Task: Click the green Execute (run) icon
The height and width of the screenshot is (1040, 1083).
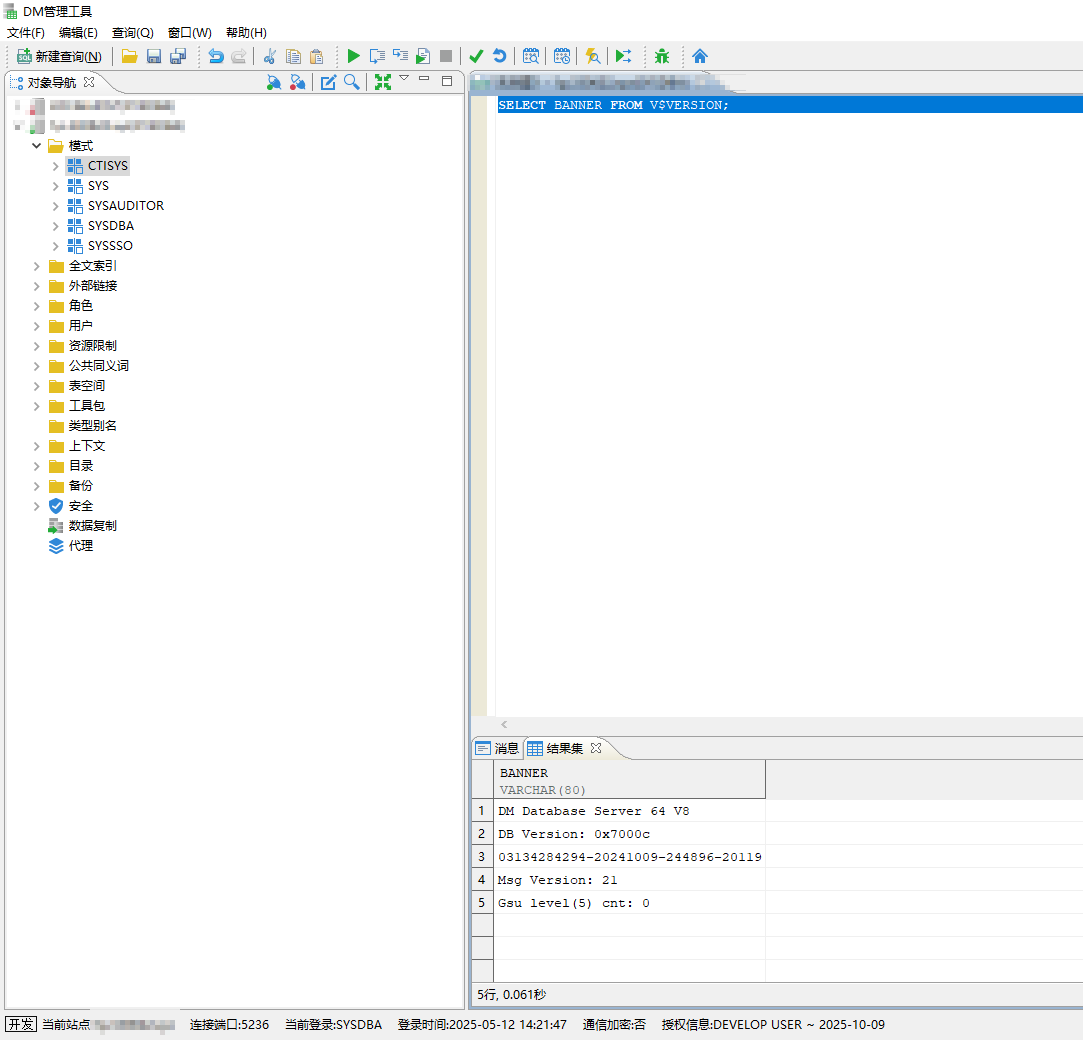Action: click(x=353, y=57)
